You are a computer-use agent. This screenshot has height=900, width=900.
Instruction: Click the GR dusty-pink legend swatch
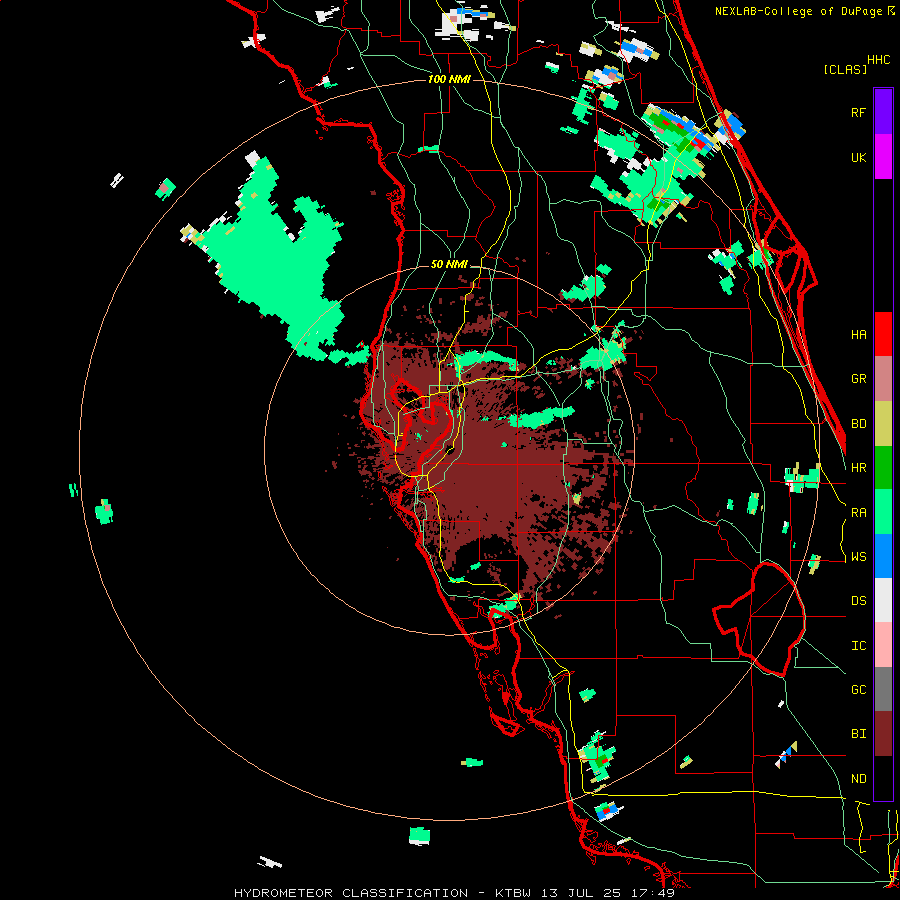pyautogui.click(x=883, y=379)
